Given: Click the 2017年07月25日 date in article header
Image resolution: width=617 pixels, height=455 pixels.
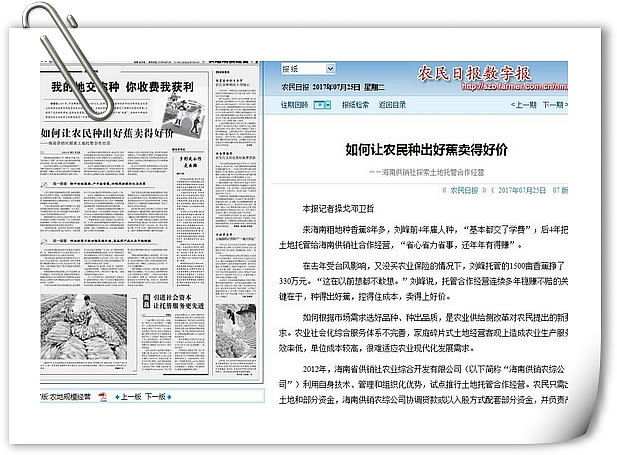Looking at the screenshot, I should 522,191.
